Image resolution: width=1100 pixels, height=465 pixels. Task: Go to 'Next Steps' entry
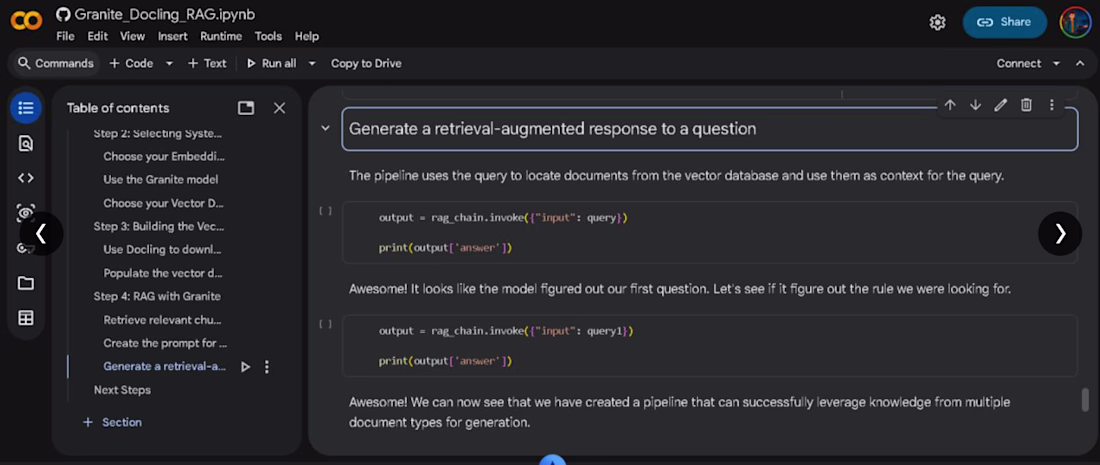122,390
